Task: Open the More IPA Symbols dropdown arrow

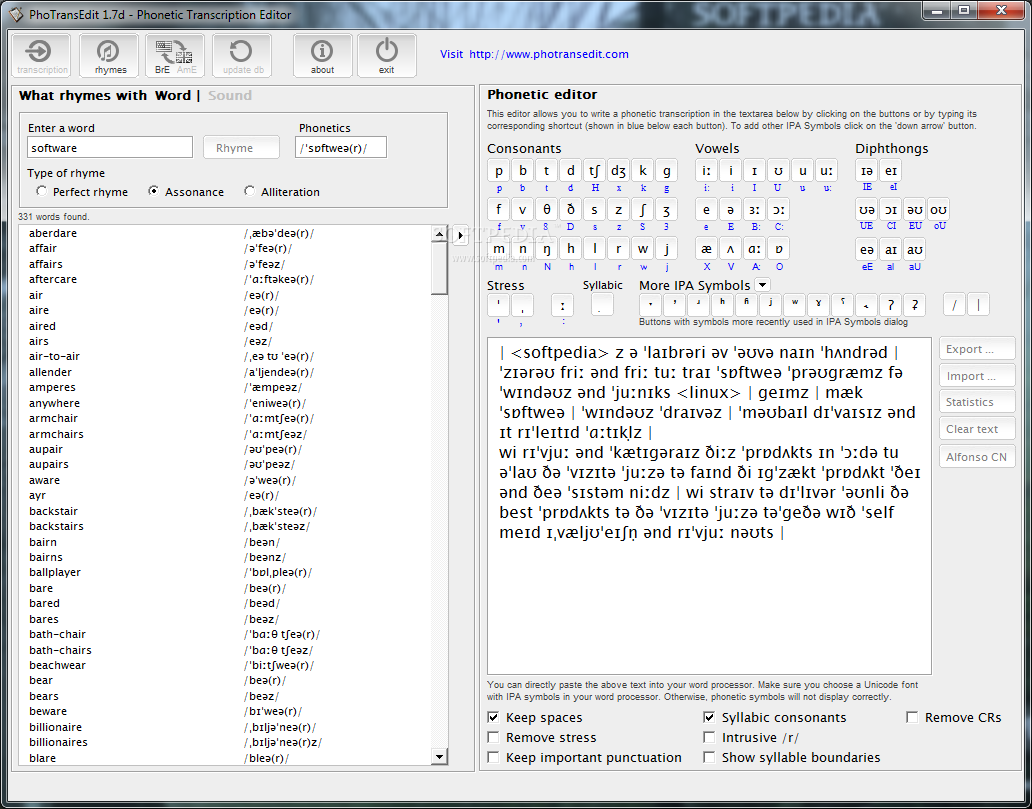Action: point(762,285)
